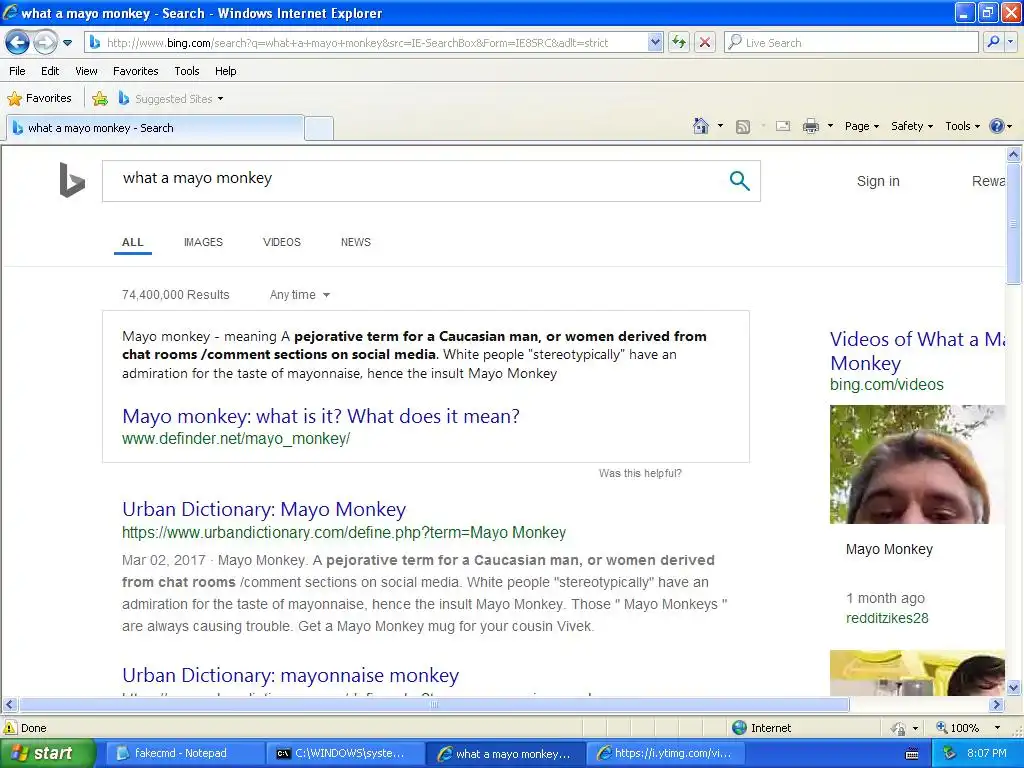Click the browser Forward arrow button
This screenshot has height=768, width=1024.
pyautogui.click(x=44, y=42)
